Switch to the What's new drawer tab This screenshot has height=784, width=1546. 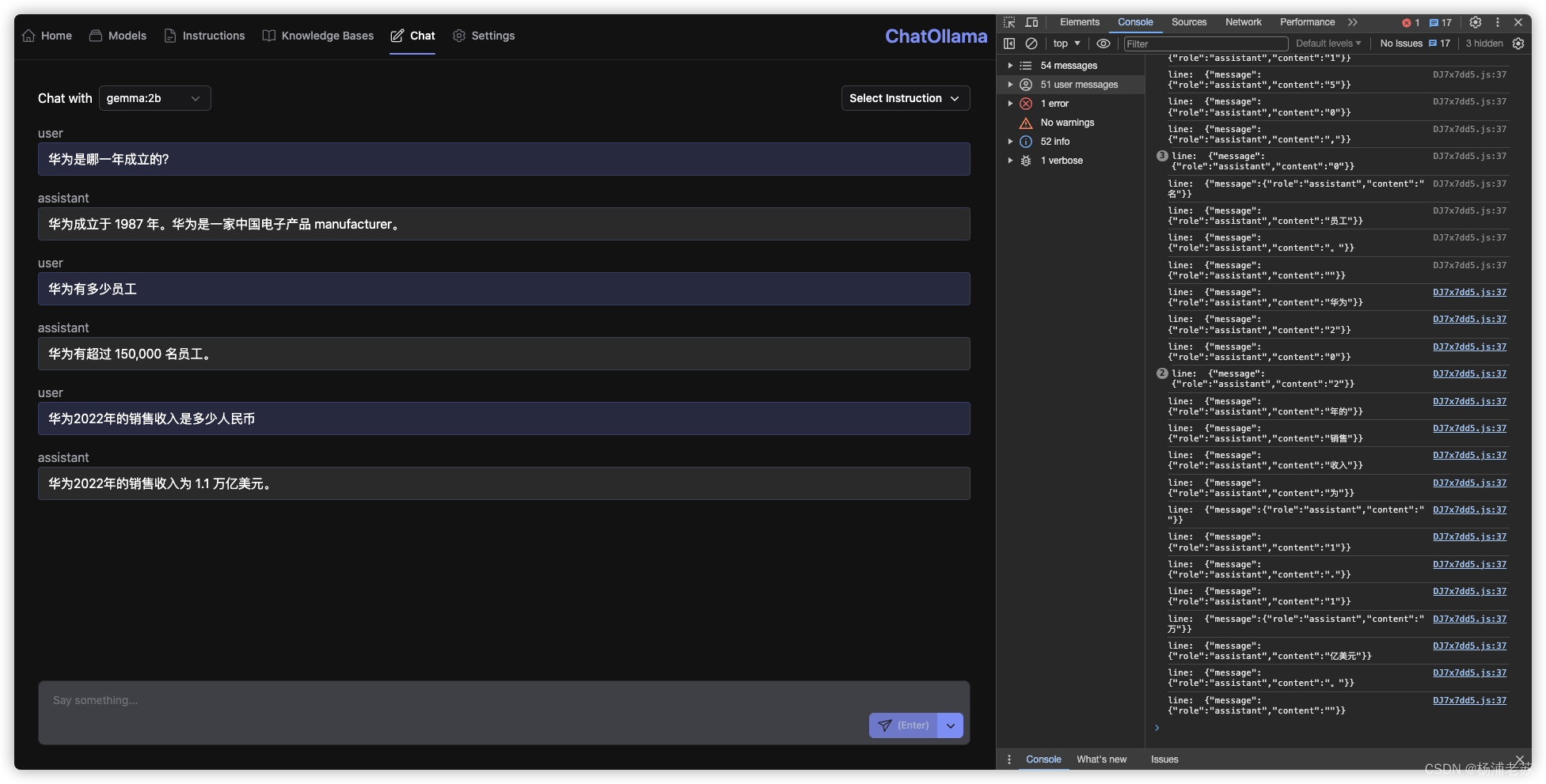pyautogui.click(x=1101, y=759)
